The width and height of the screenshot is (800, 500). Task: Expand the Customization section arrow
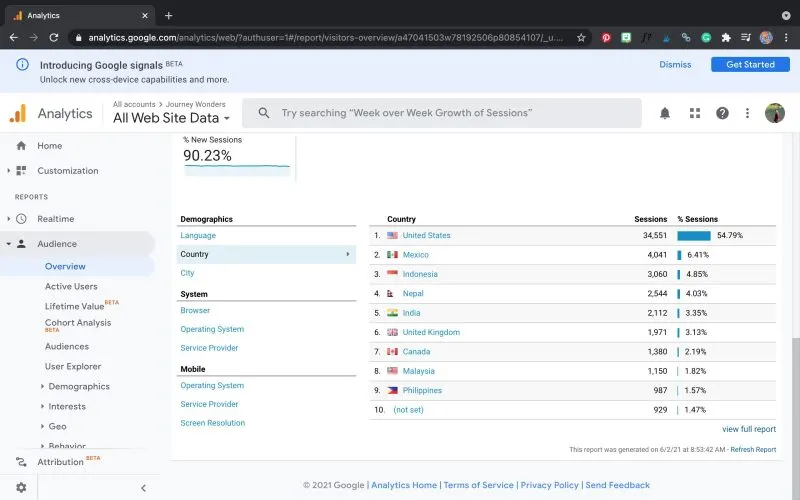pyautogui.click(x=8, y=171)
